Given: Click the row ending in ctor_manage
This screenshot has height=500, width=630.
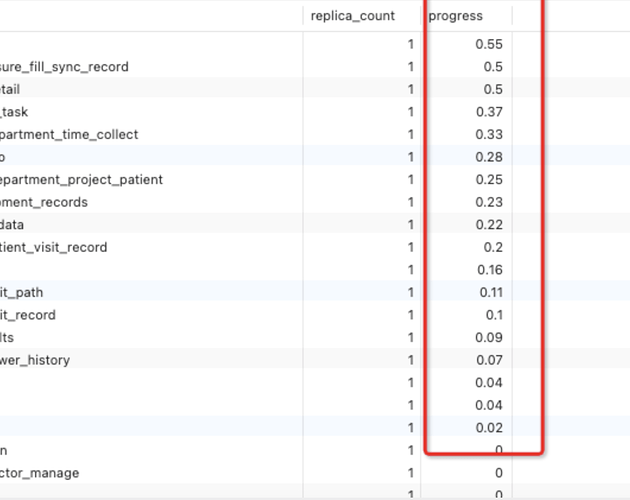Looking at the screenshot, I should click(x=315, y=473).
